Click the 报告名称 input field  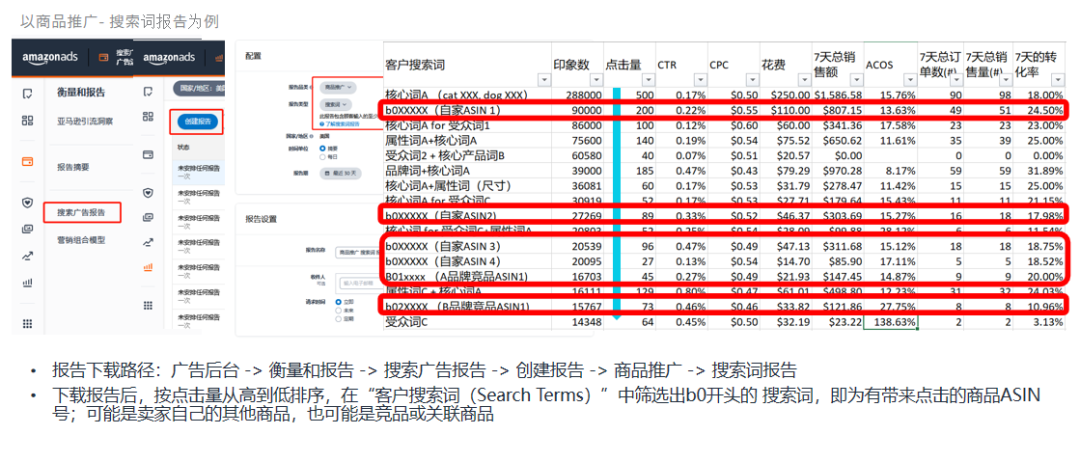pyautogui.click(x=359, y=253)
